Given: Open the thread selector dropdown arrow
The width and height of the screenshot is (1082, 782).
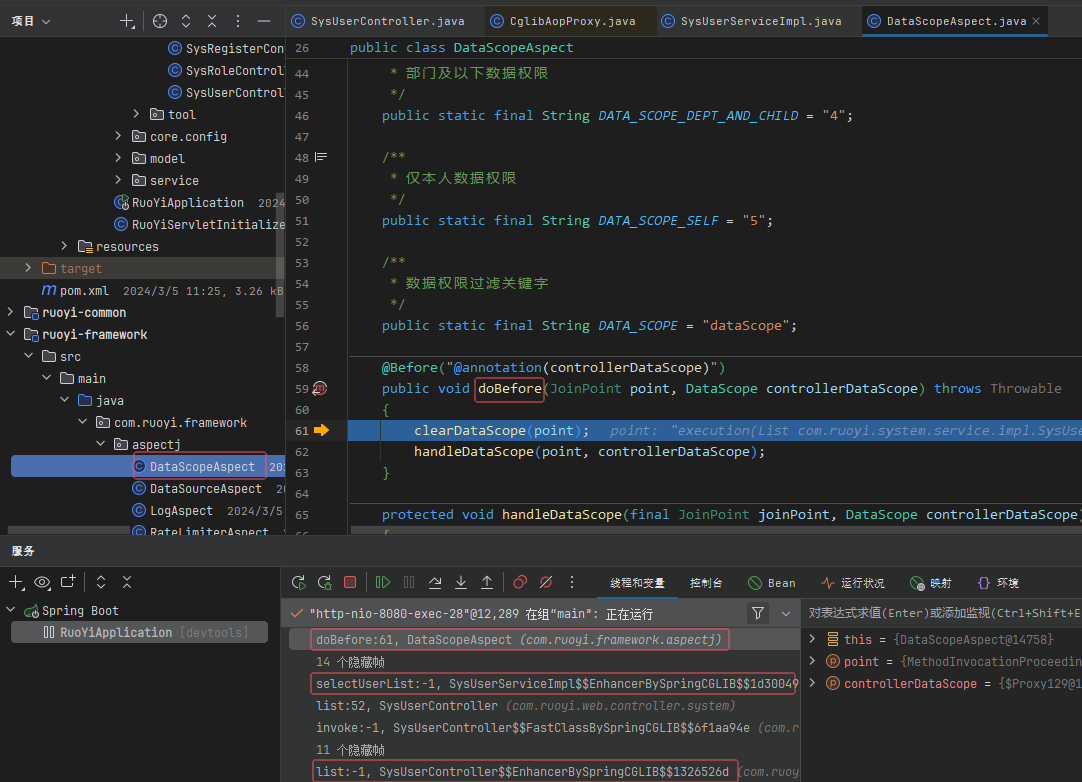Looking at the screenshot, I should pyautogui.click(x=786, y=613).
